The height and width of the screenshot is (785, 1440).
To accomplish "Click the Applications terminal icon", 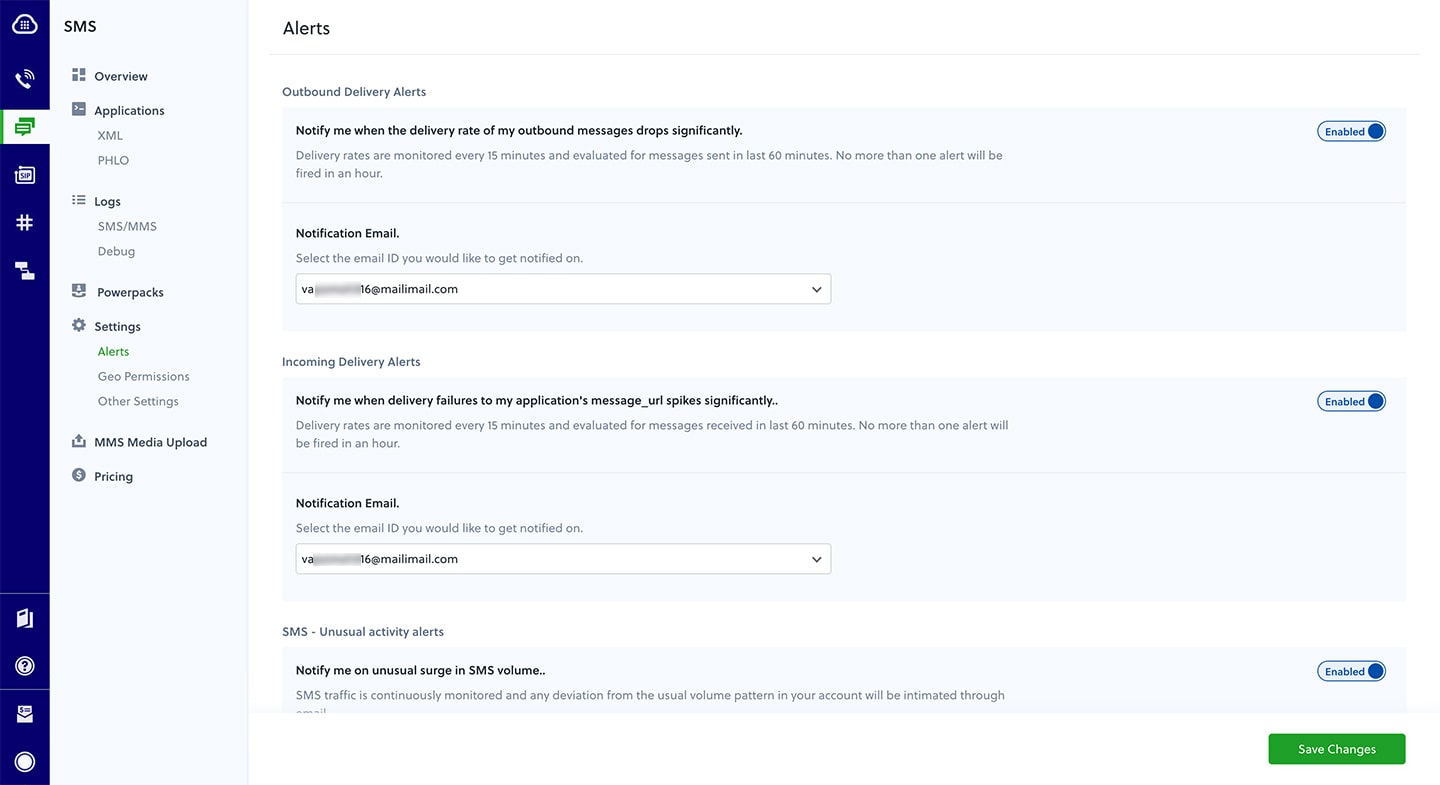I will point(79,109).
